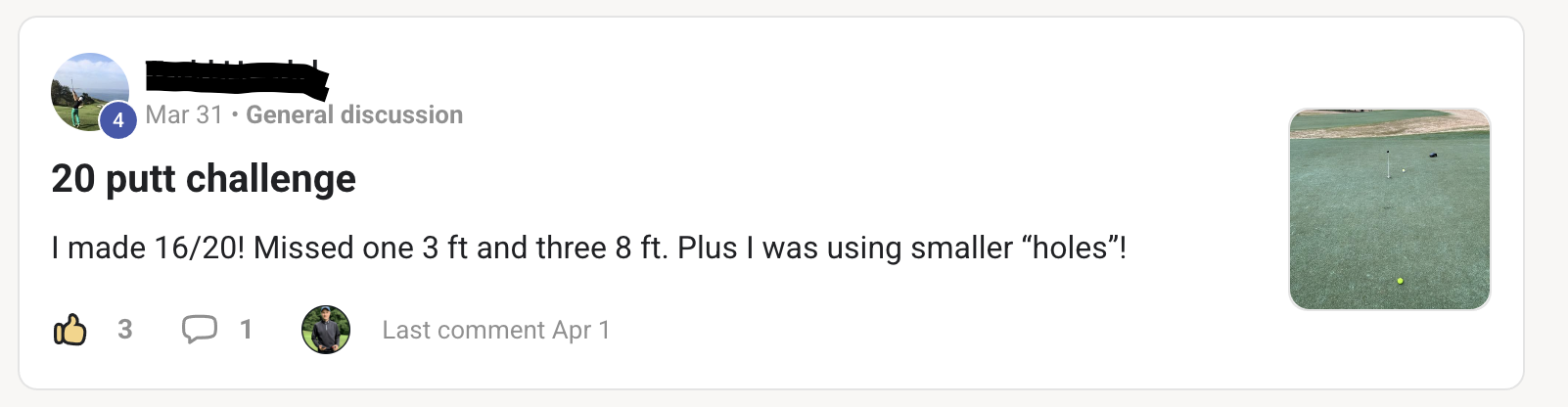The height and width of the screenshot is (407, 1568).
Task: Go to the "General discussion" category
Action: click(x=354, y=115)
